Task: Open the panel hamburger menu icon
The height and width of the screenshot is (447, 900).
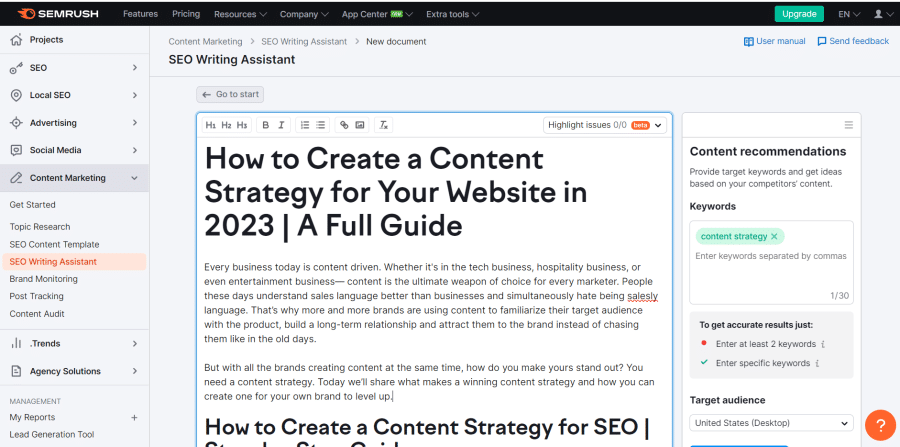Action: coord(848,125)
